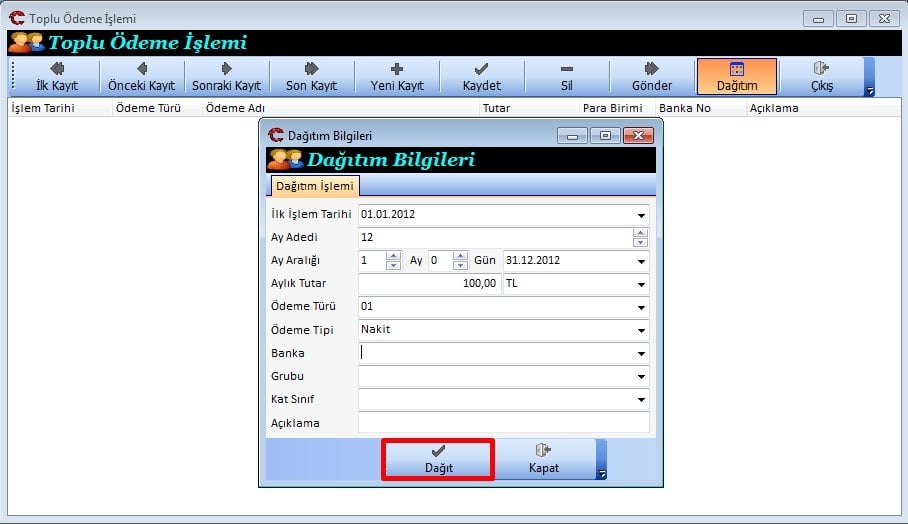
Task: Go to Son Kayıt last record
Action: tap(311, 77)
